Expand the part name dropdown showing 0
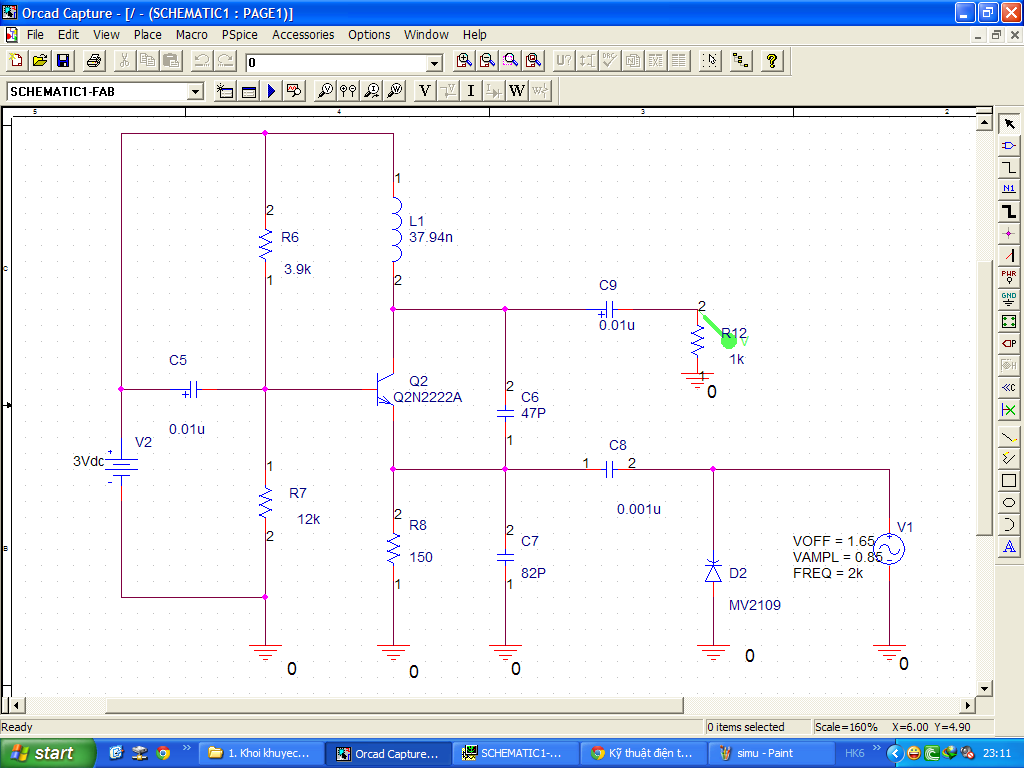Viewport: 1024px width, 768px height. tap(435, 63)
